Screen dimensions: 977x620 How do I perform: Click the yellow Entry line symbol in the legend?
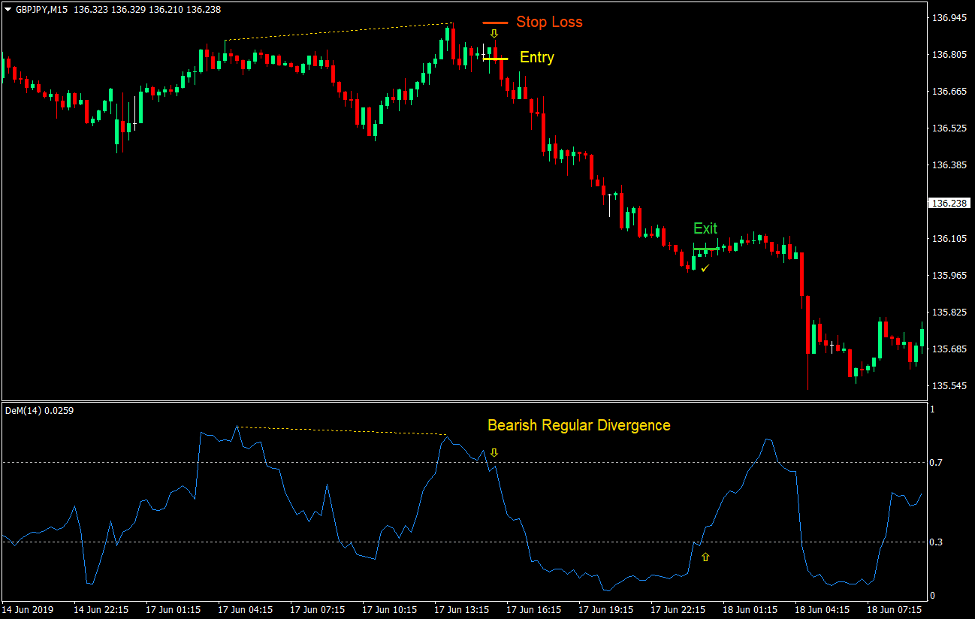[494, 58]
